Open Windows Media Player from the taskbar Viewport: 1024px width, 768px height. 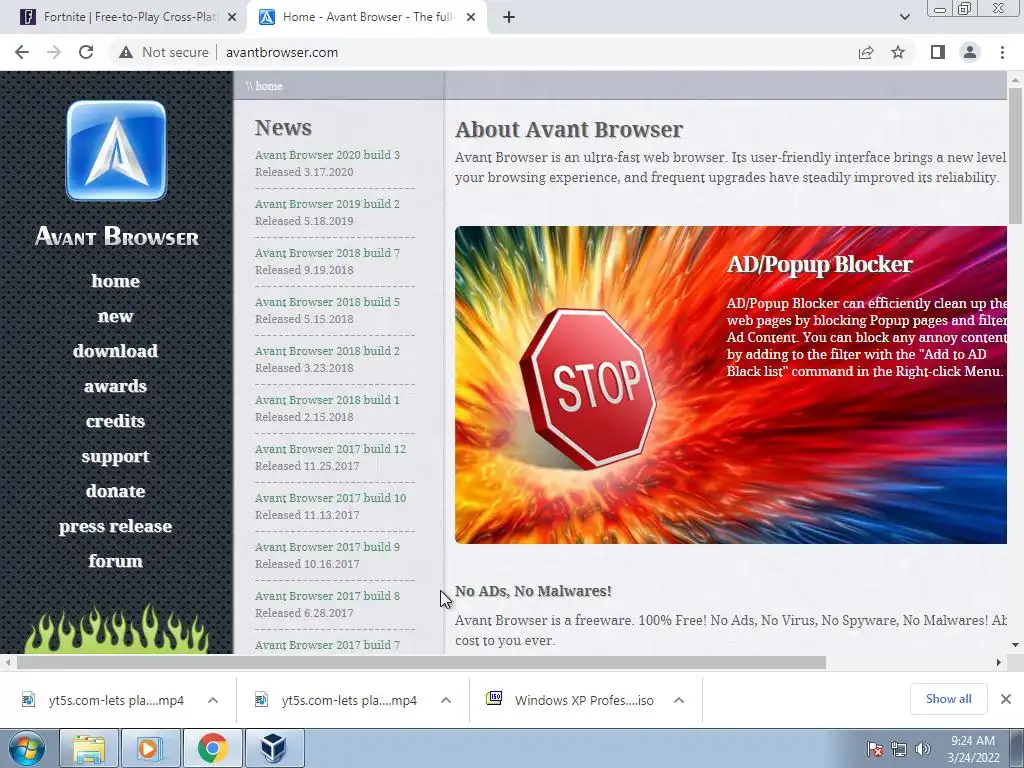[150, 748]
